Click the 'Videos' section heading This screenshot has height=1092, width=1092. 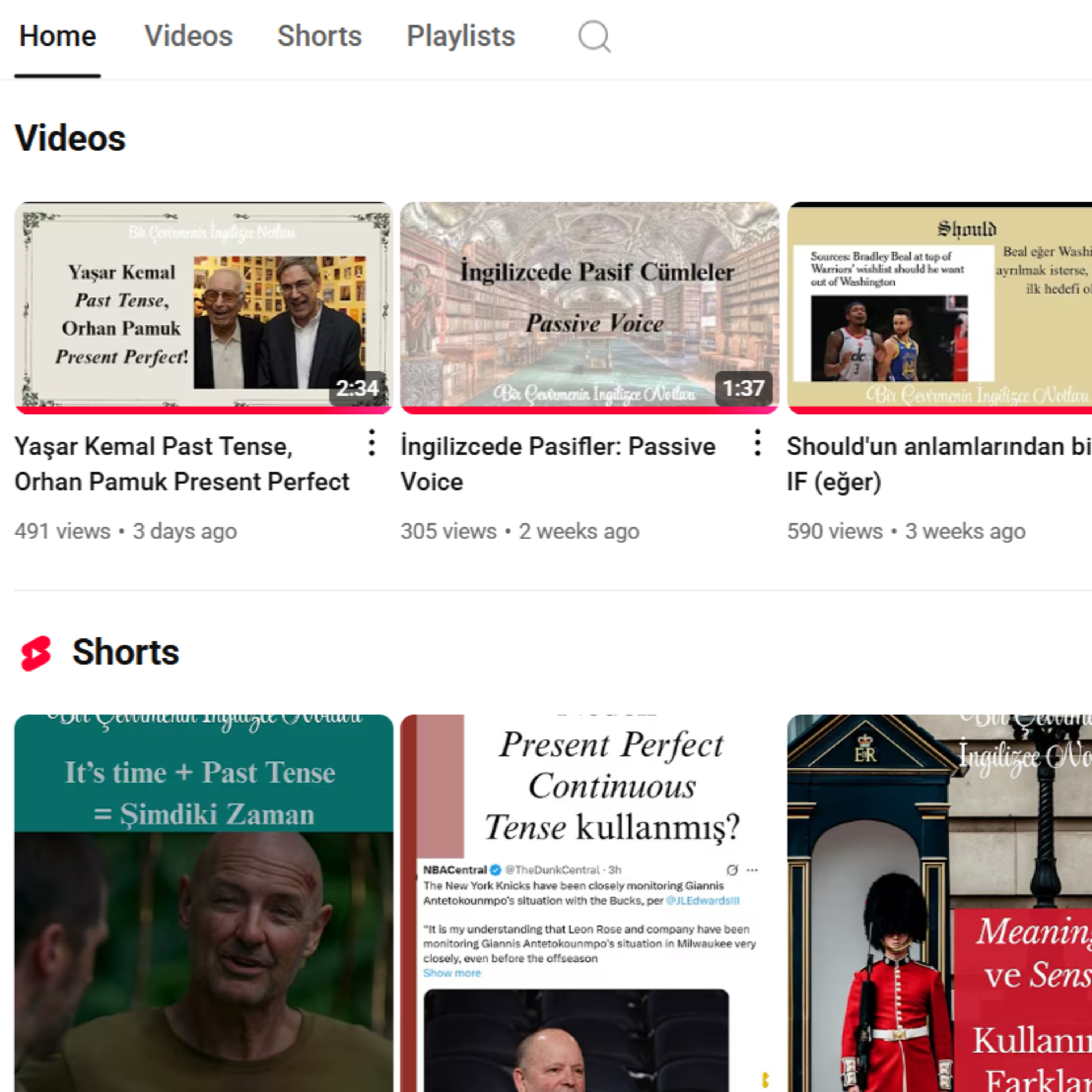[x=70, y=138]
